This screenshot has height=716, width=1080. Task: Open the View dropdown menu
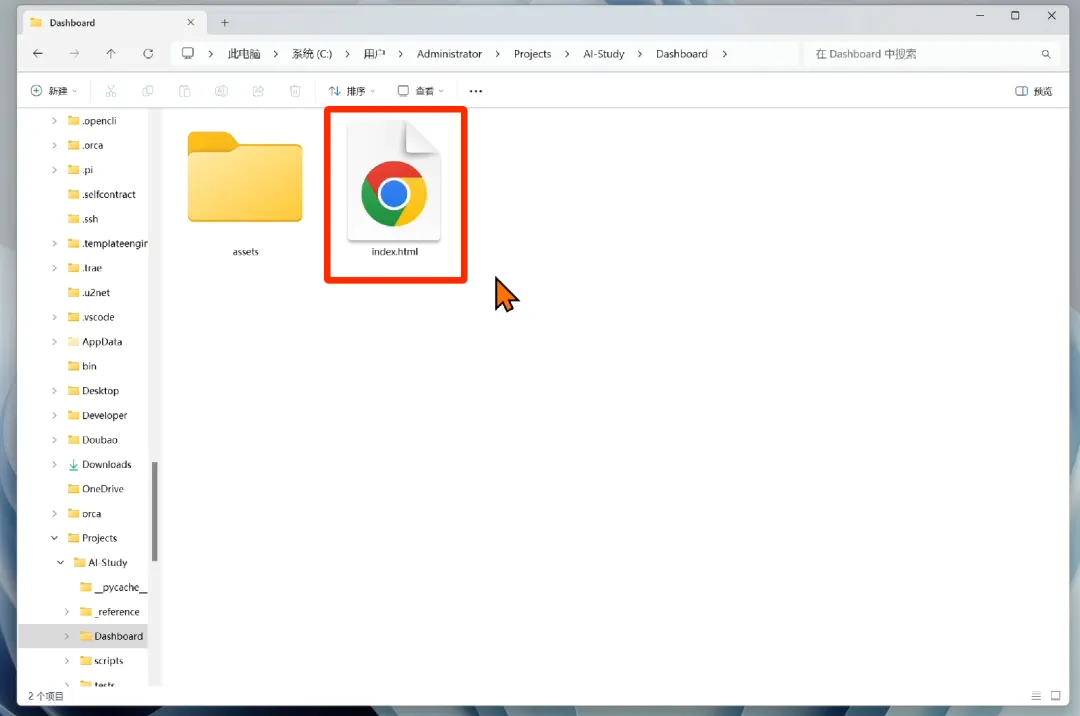[421, 91]
